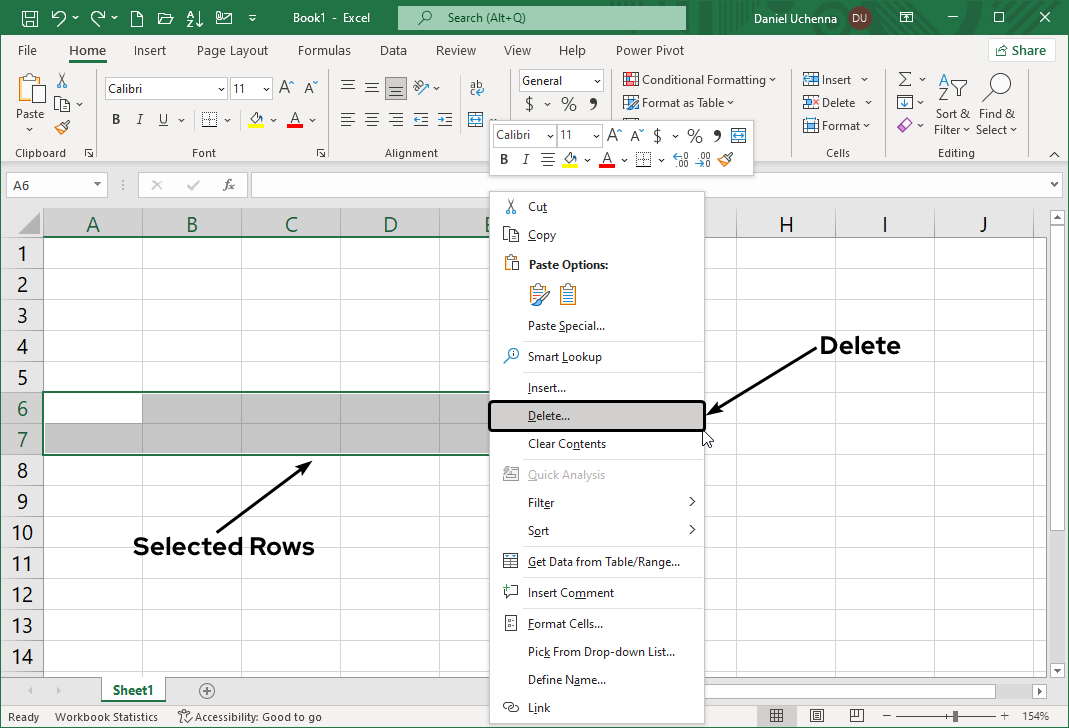Toggle Underline in the Font group

point(163,120)
